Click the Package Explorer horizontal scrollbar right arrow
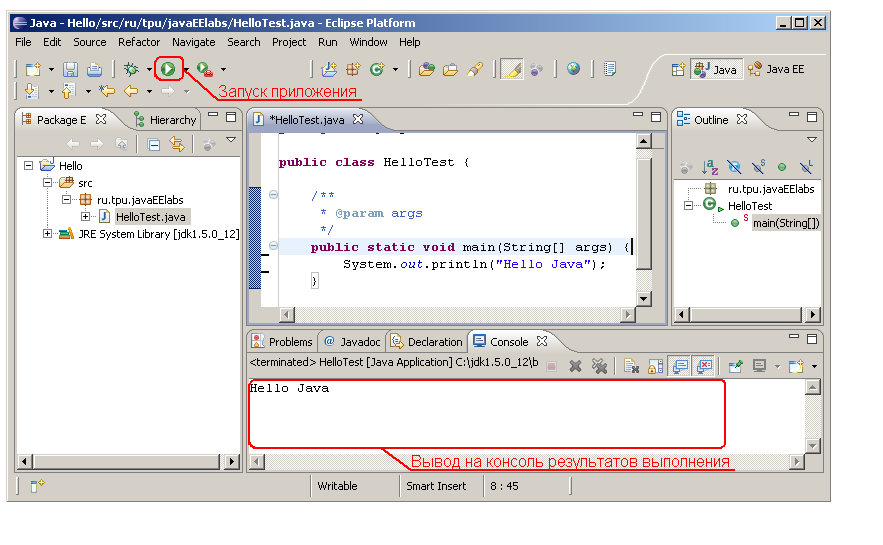The height and width of the screenshot is (545, 883). click(231, 462)
